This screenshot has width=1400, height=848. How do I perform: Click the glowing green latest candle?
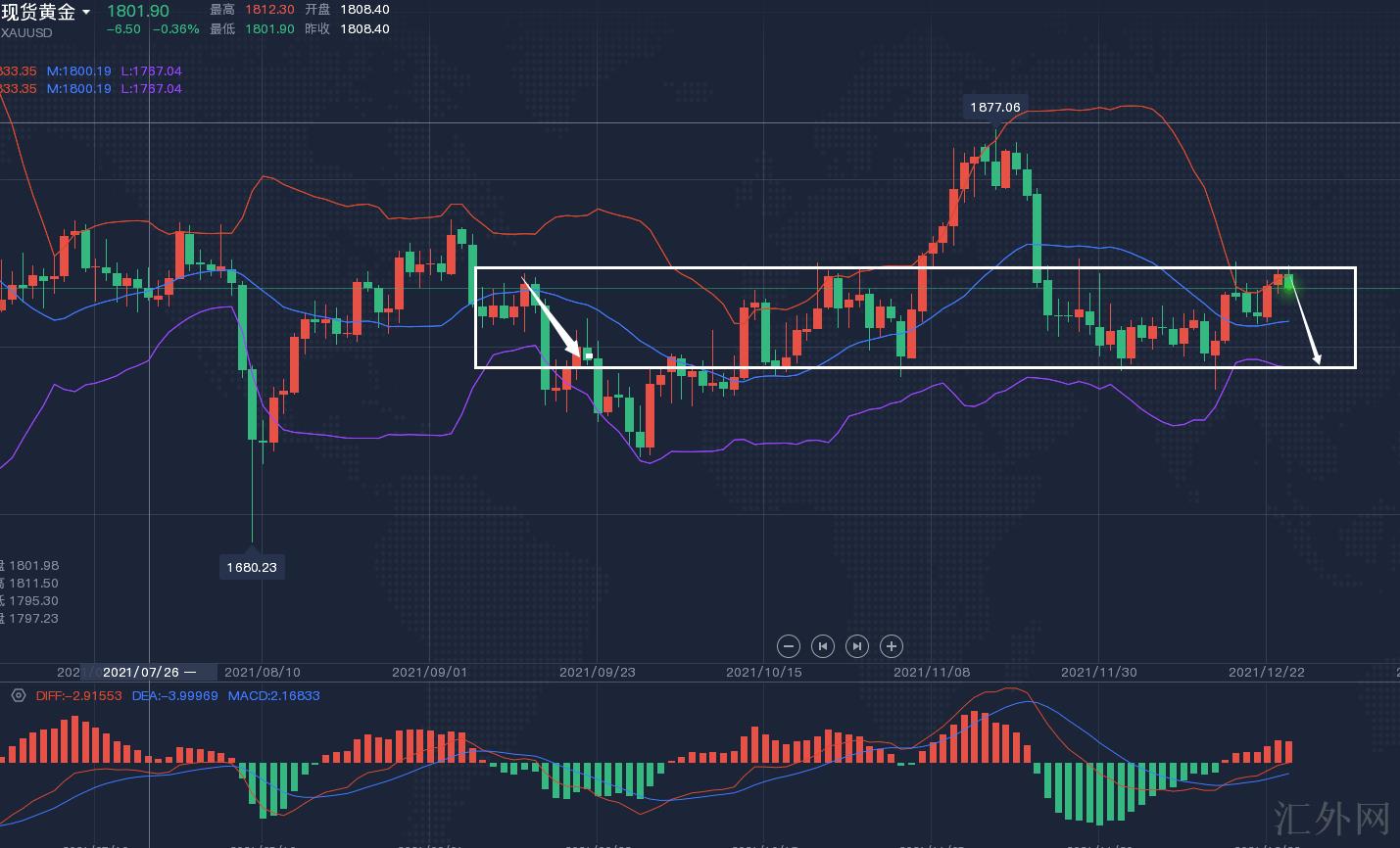tap(1288, 282)
